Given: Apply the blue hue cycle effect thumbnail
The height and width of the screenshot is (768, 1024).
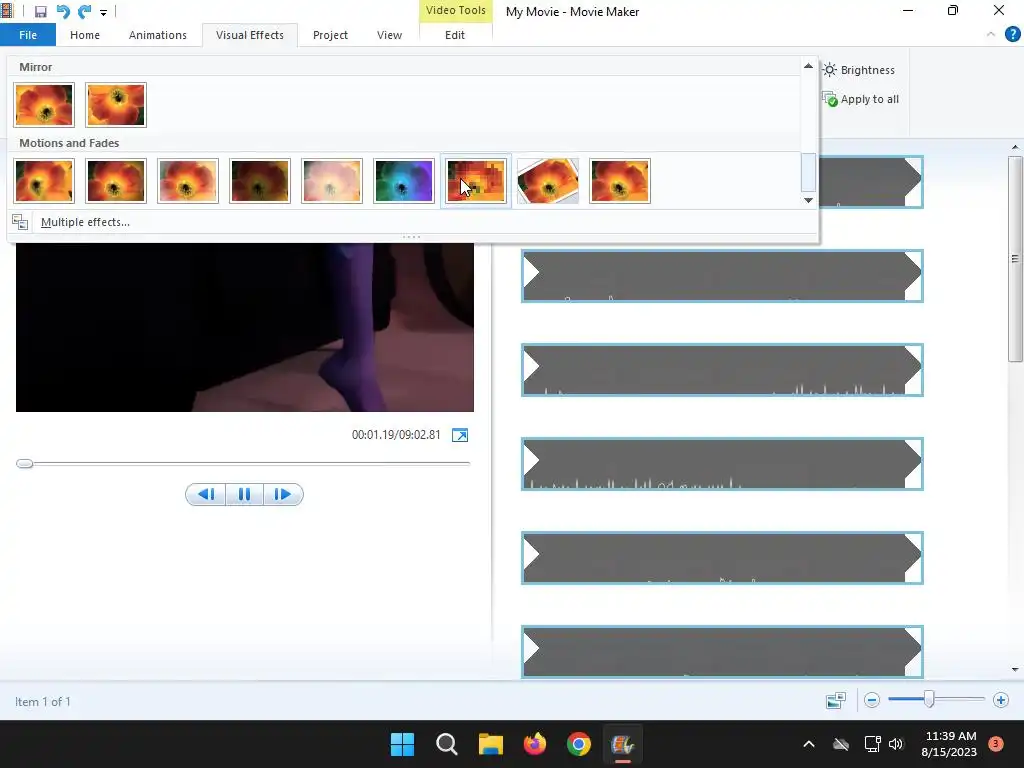Looking at the screenshot, I should tap(404, 181).
